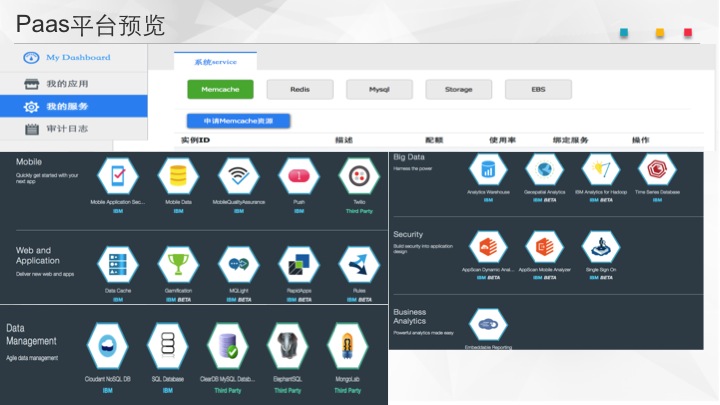Click the 描述 column header
The width and height of the screenshot is (720, 405).
344,140
